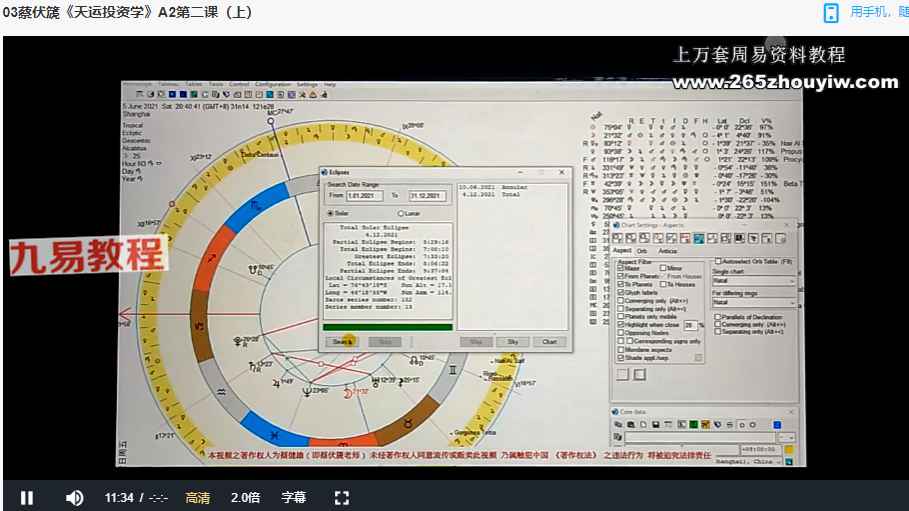The height and width of the screenshot is (511, 909).
Task: Click the highlighted blue icon in Chart Settings toolbar
Action: [699, 238]
